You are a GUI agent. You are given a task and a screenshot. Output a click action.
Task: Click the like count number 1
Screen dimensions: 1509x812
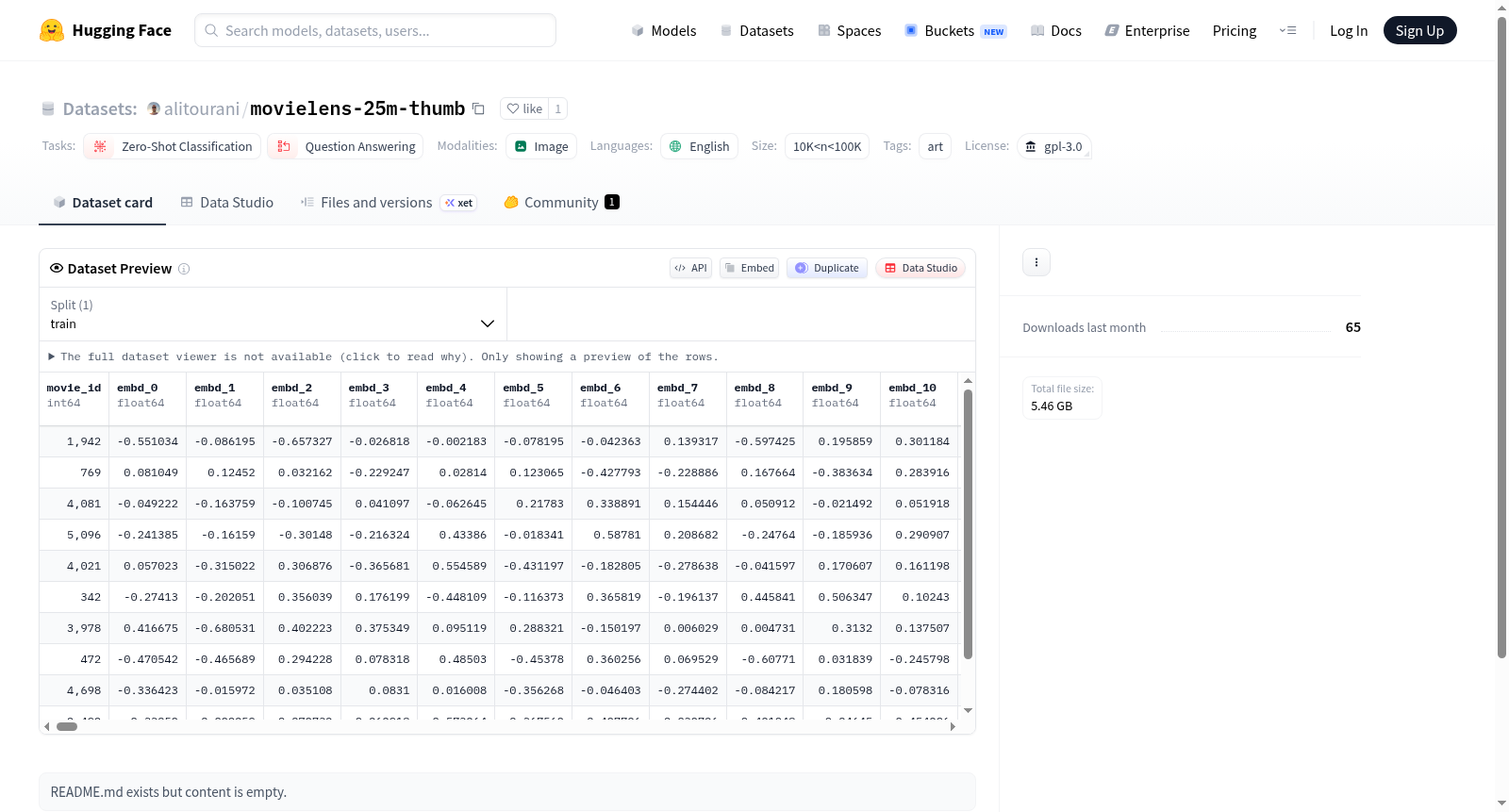pos(558,108)
